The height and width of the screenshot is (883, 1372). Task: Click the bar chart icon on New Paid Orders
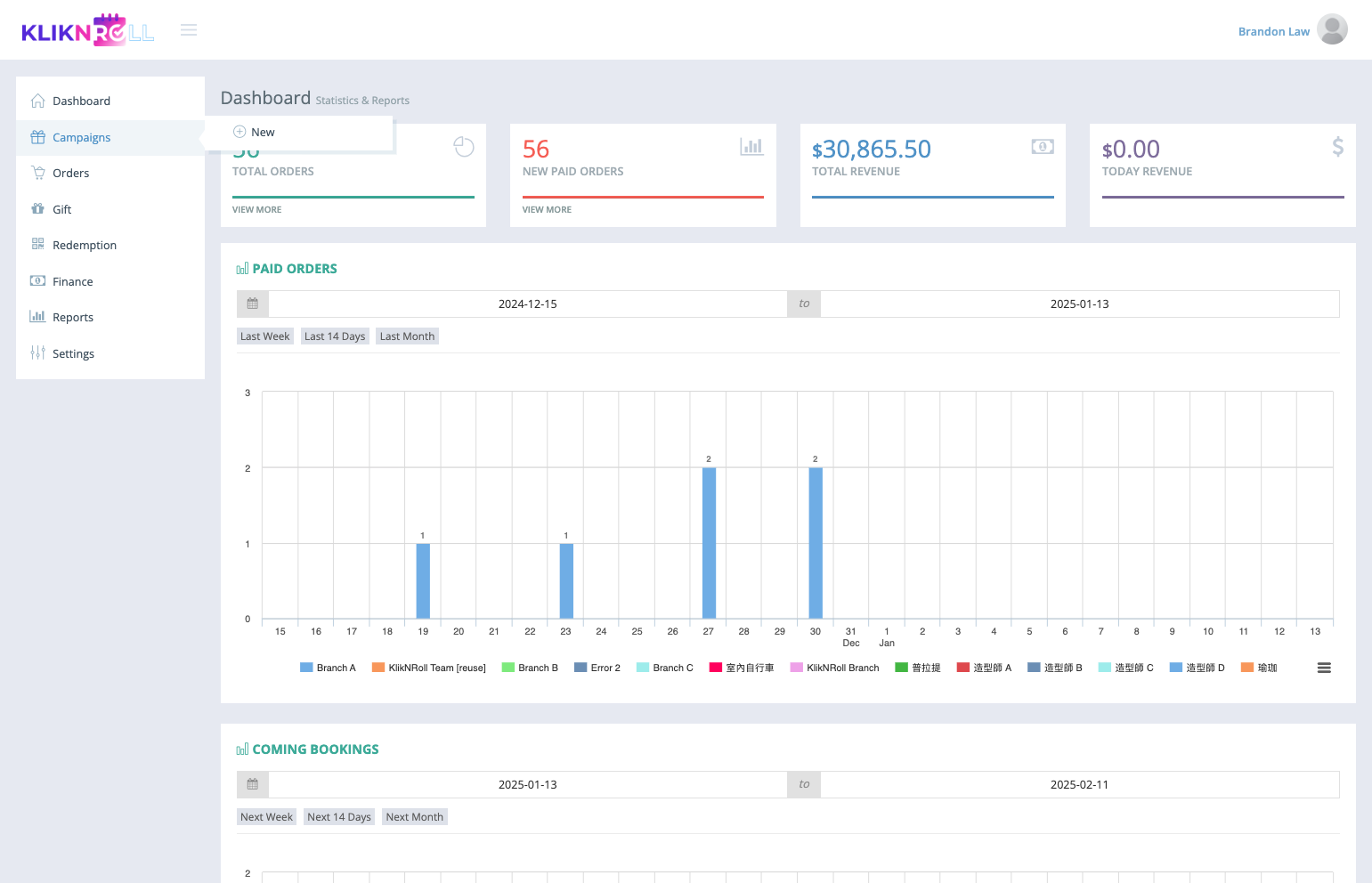[x=752, y=146]
